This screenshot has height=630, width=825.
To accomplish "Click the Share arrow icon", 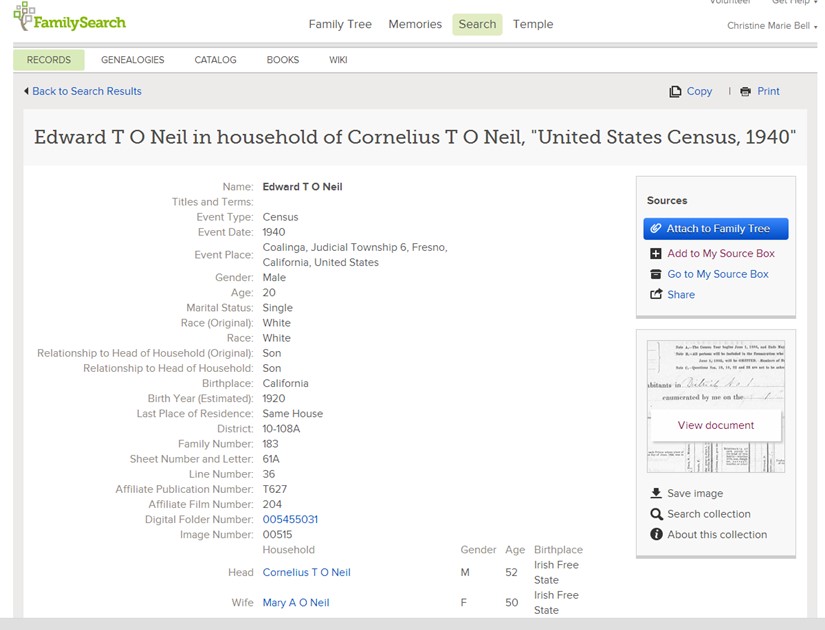I will (656, 294).
